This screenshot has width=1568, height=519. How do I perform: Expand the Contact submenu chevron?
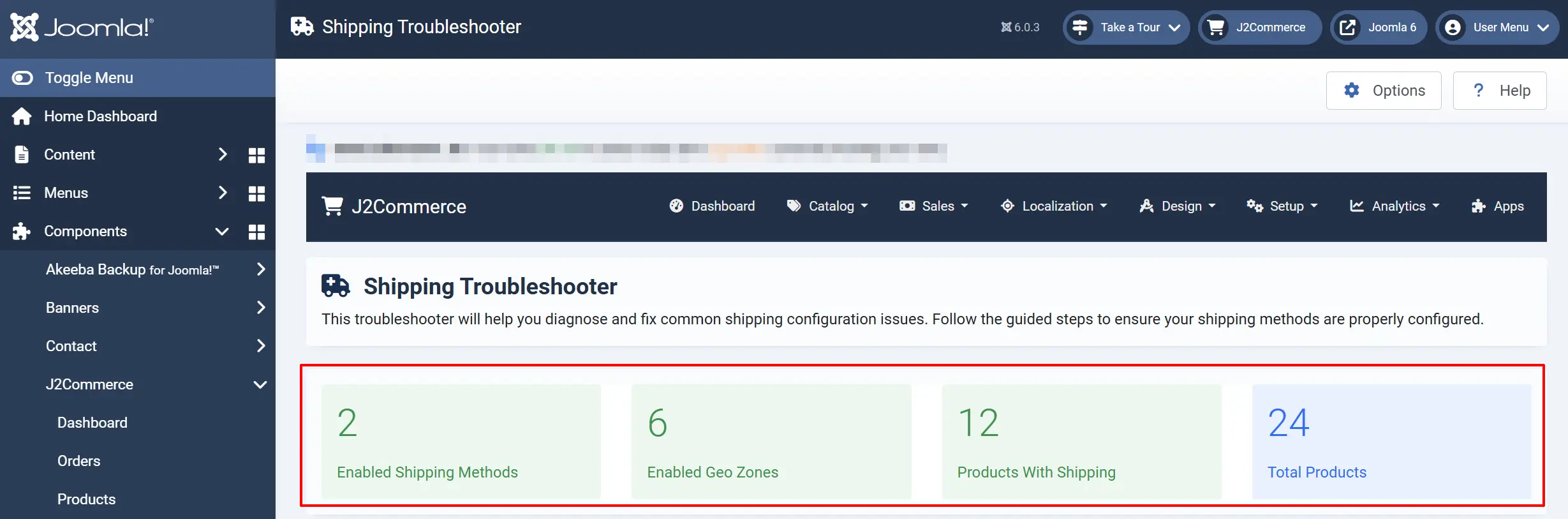pos(260,346)
